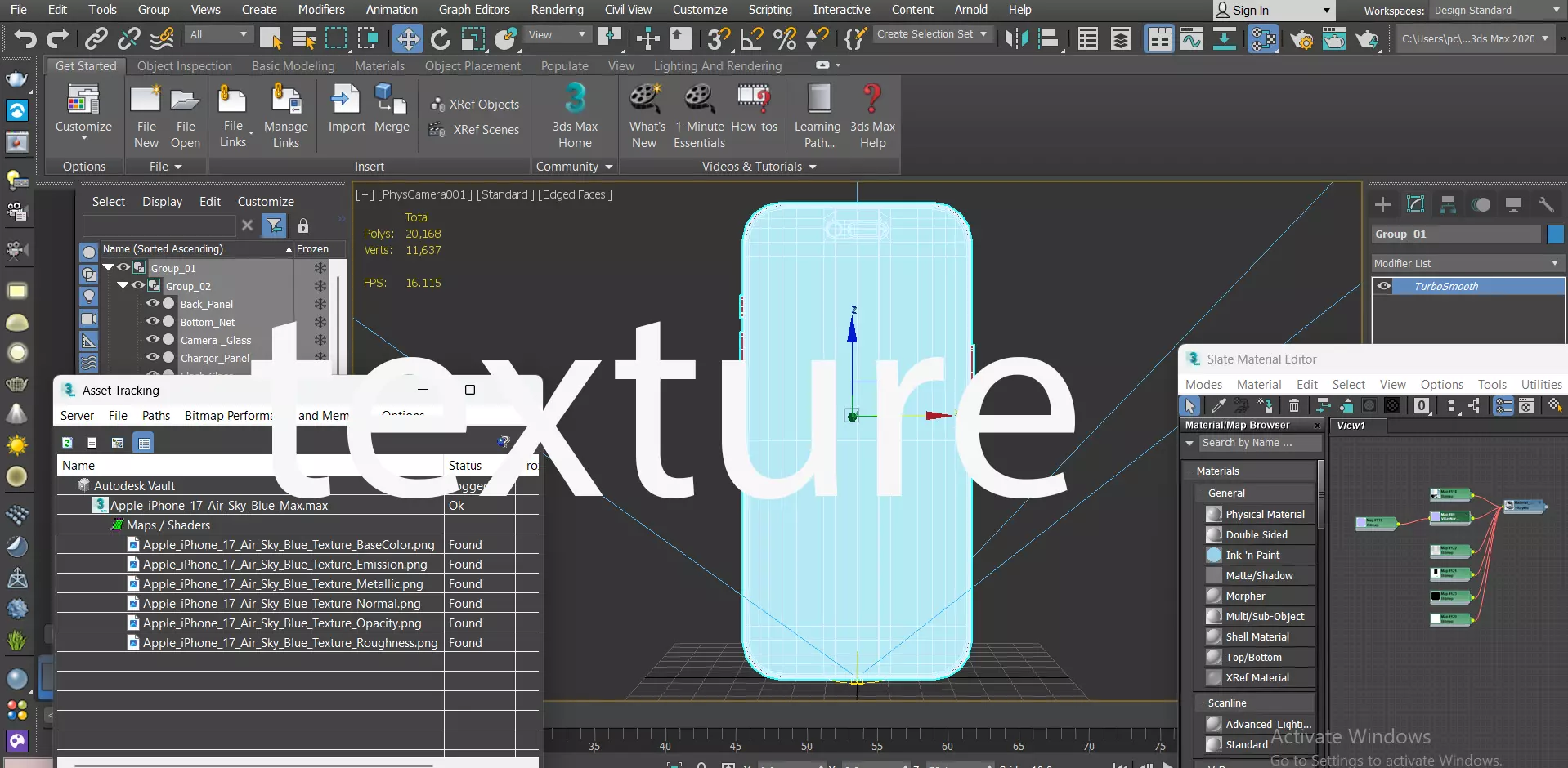This screenshot has width=1568, height=768.
Task: Activate the Select and Scale tool
Action: [x=473, y=38]
